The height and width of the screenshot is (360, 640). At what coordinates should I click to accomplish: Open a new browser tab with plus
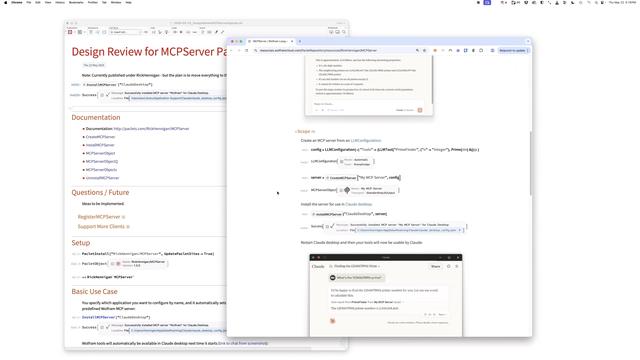300,41
